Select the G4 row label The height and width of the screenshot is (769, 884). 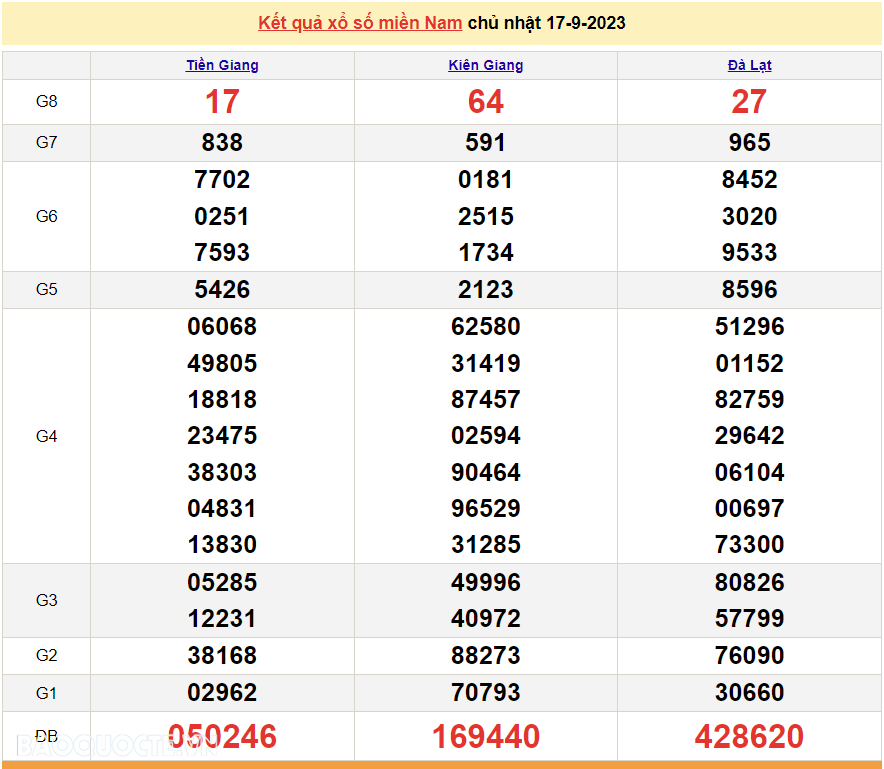point(46,436)
